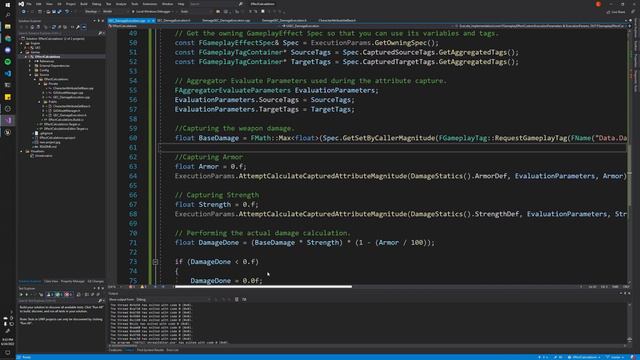This screenshot has height=360, width=640.
Task: Open File Explorer from the taskbar
Action: [8, 27]
